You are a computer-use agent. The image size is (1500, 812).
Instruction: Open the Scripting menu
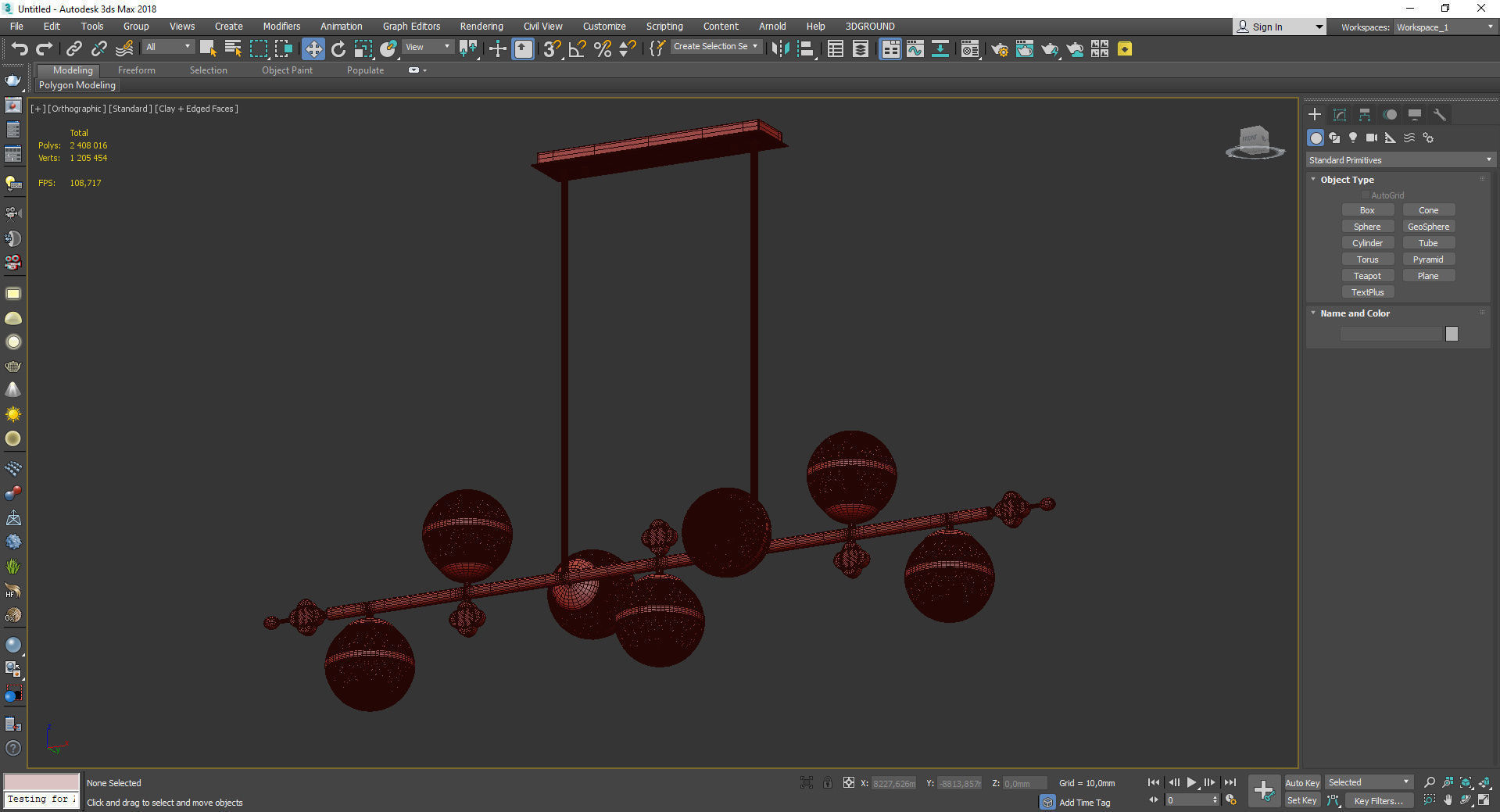664,26
